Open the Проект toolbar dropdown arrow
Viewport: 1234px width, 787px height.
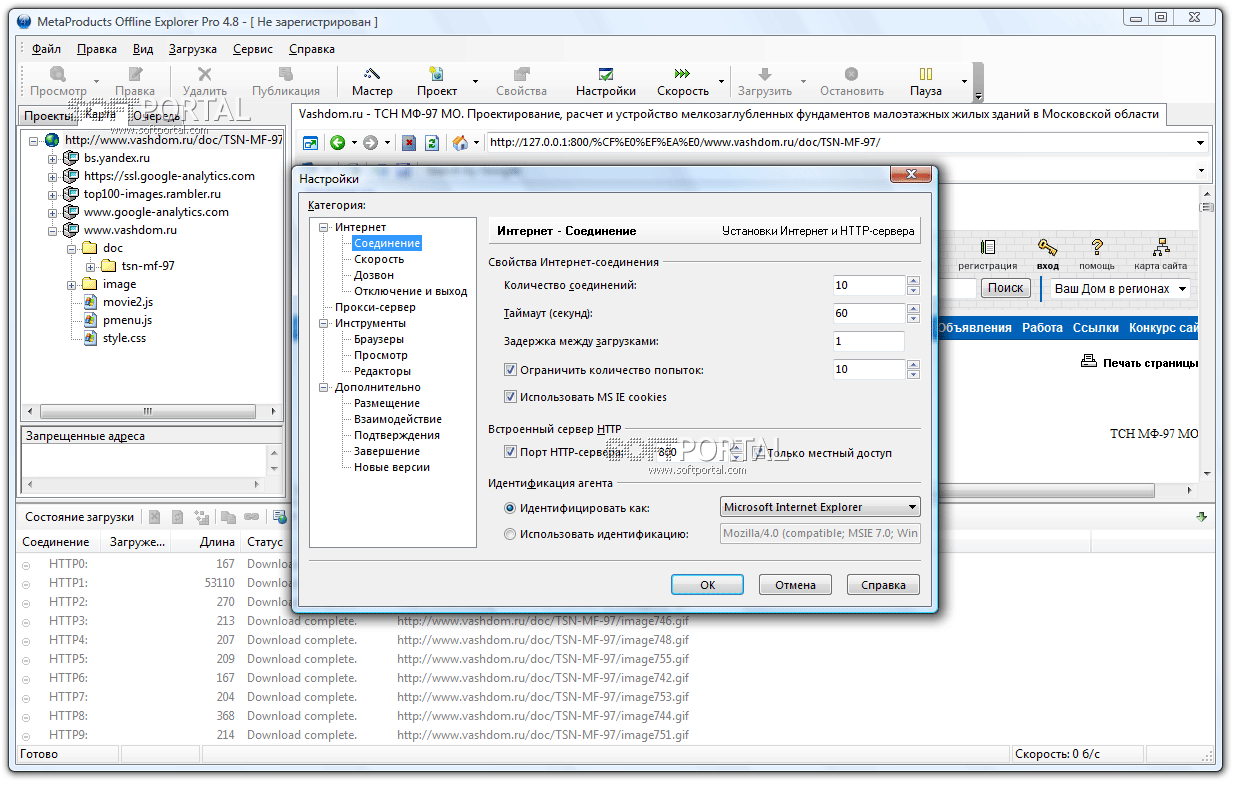(475, 81)
